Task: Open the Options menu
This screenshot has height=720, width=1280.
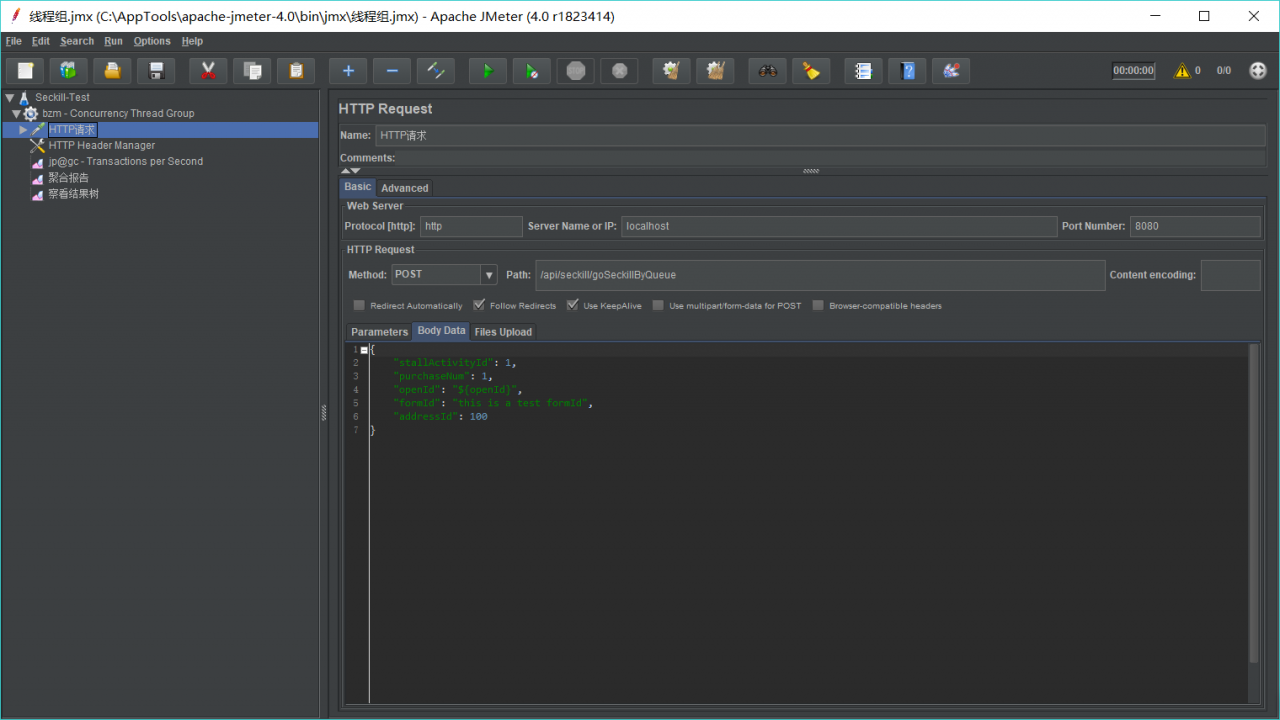Action: 152,41
